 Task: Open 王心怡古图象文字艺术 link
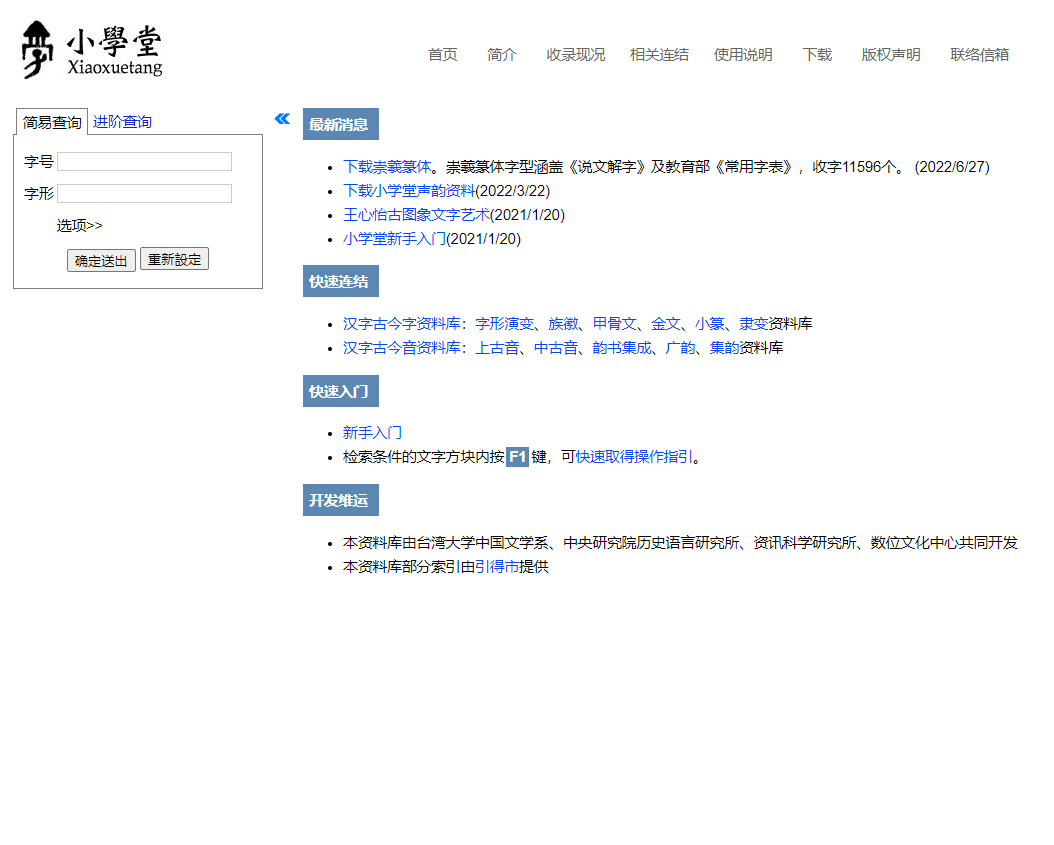tap(416, 215)
